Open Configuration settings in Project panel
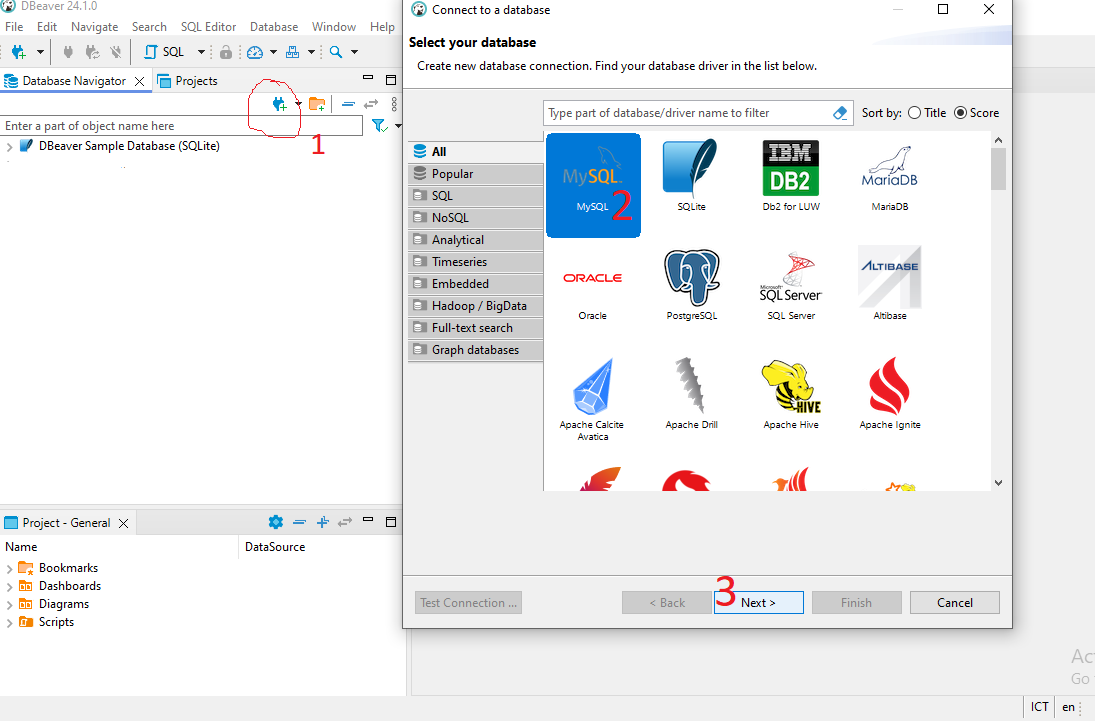Image resolution: width=1095 pixels, height=721 pixels. pos(275,521)
